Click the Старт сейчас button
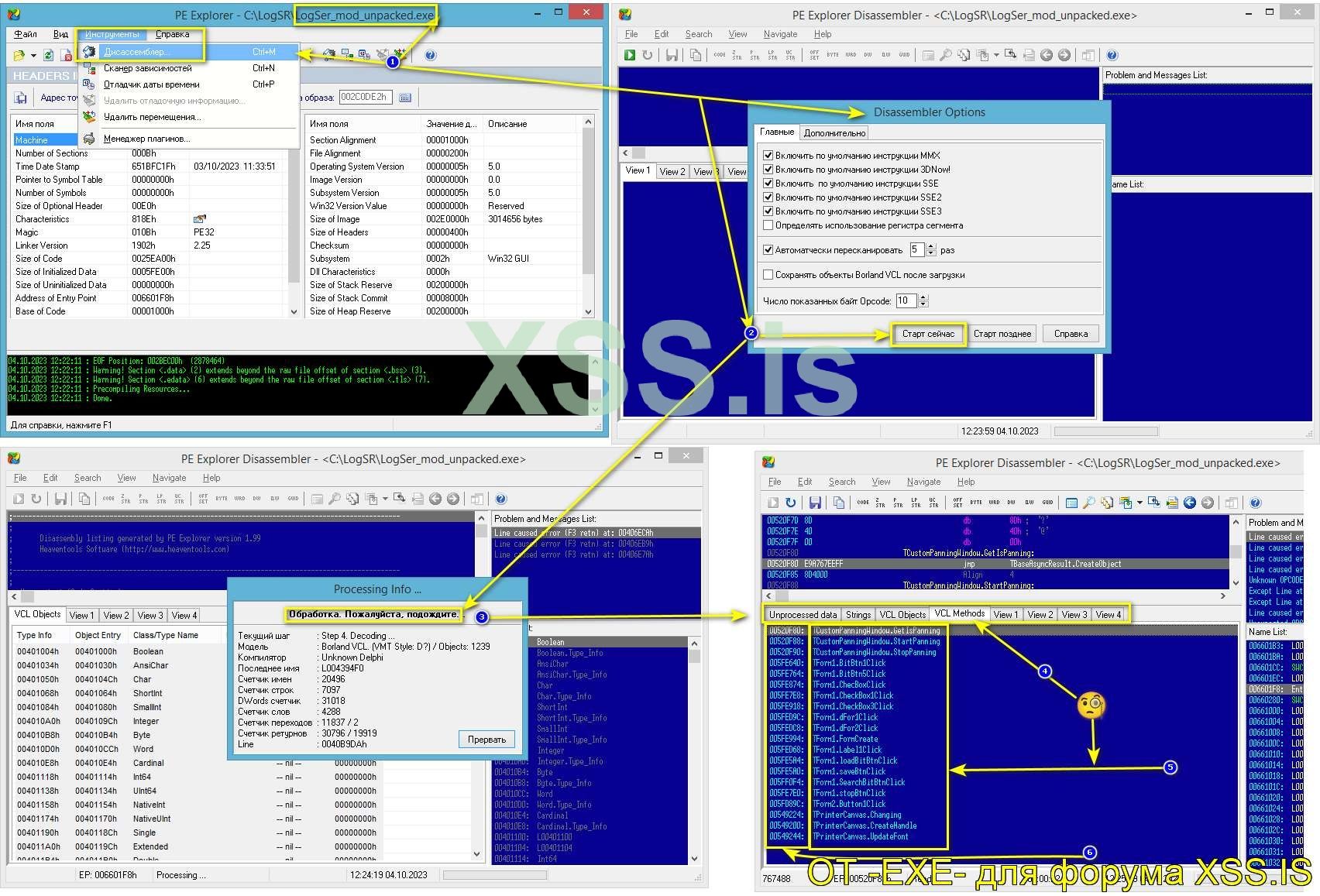This screenshot has width=1320, height=896. click(x=928, y=334)
